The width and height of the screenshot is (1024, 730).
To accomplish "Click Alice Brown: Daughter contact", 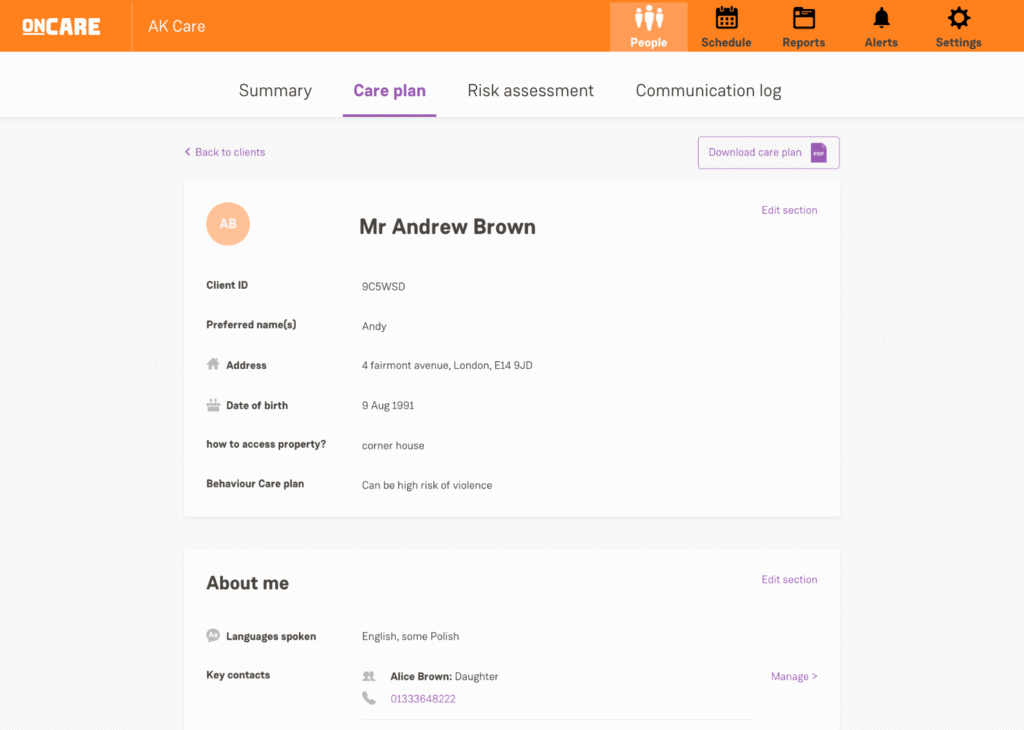I will pos(444,676).
